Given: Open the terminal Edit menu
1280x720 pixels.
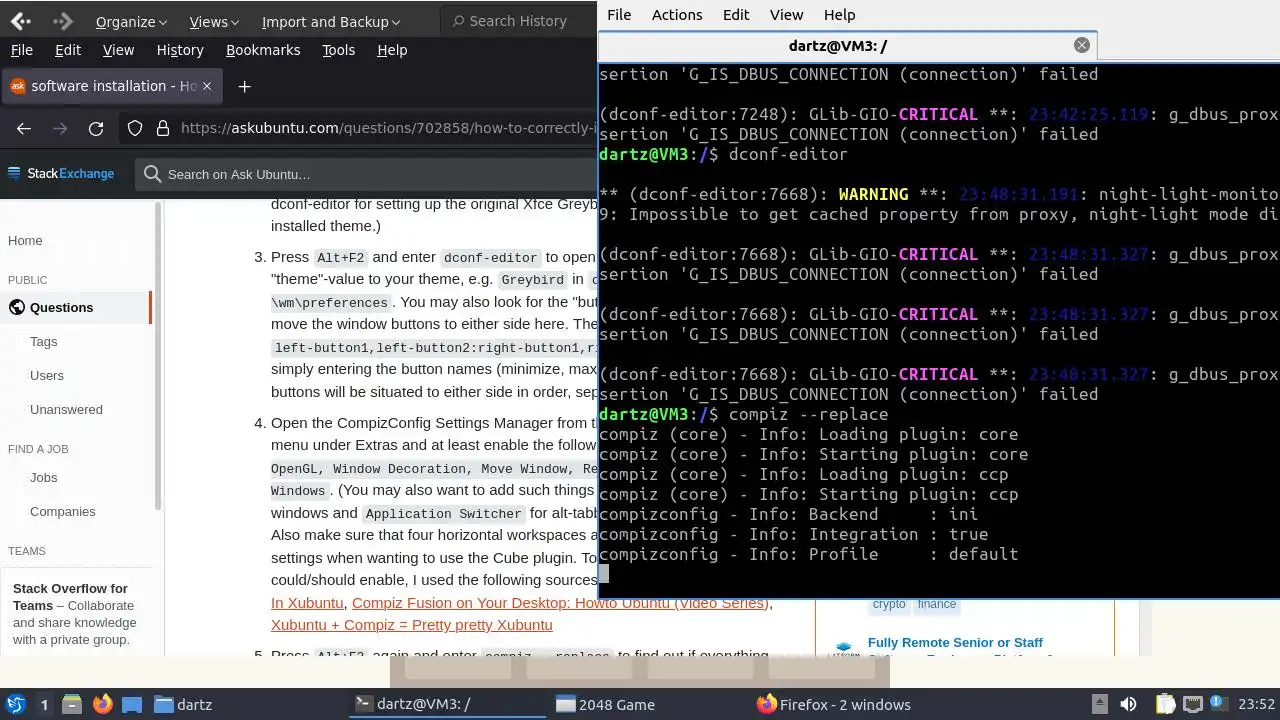Looking at the screenshot, I should [x=736, y=15].
